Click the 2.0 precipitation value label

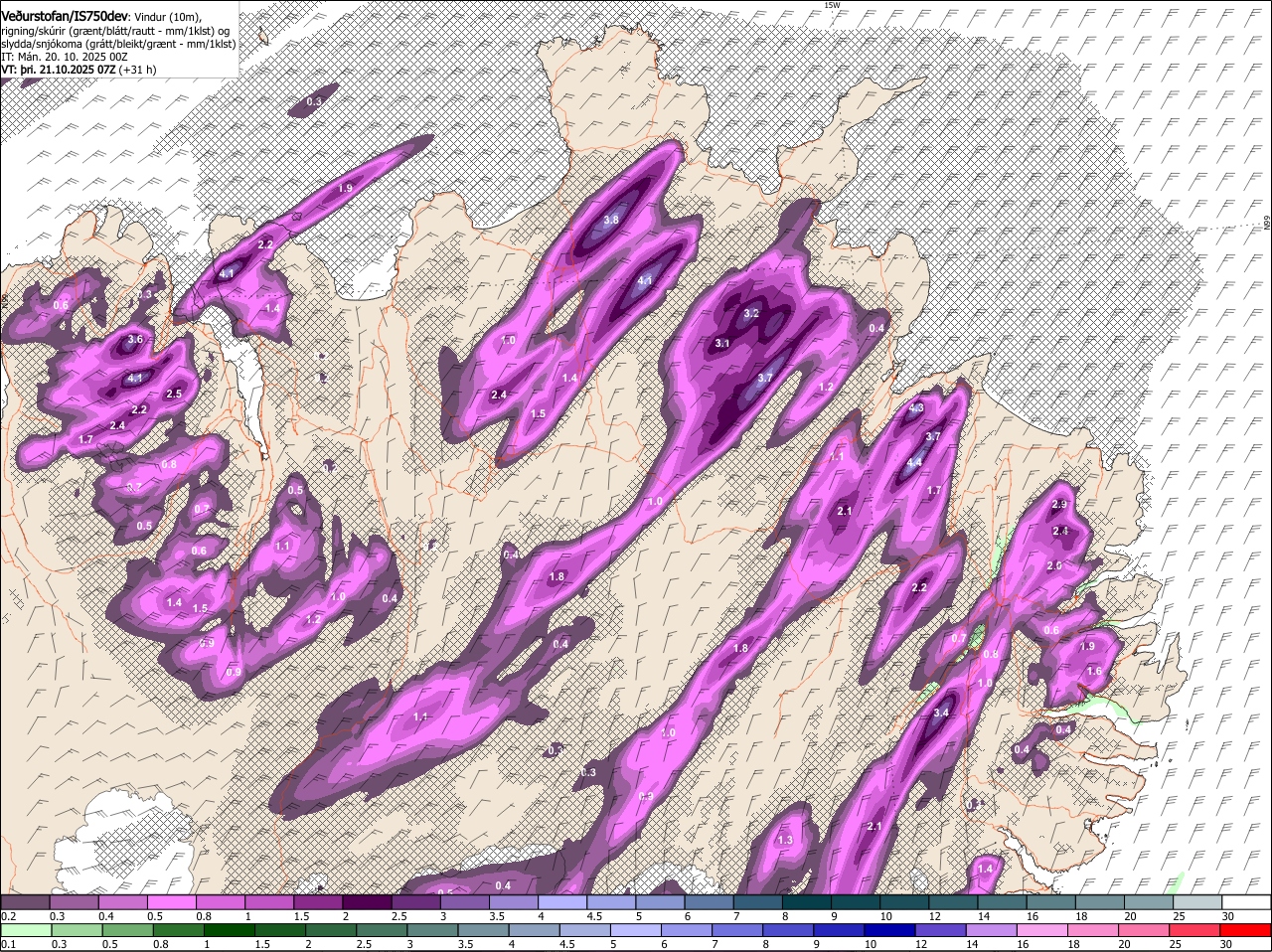click(x=1054, y=565)
